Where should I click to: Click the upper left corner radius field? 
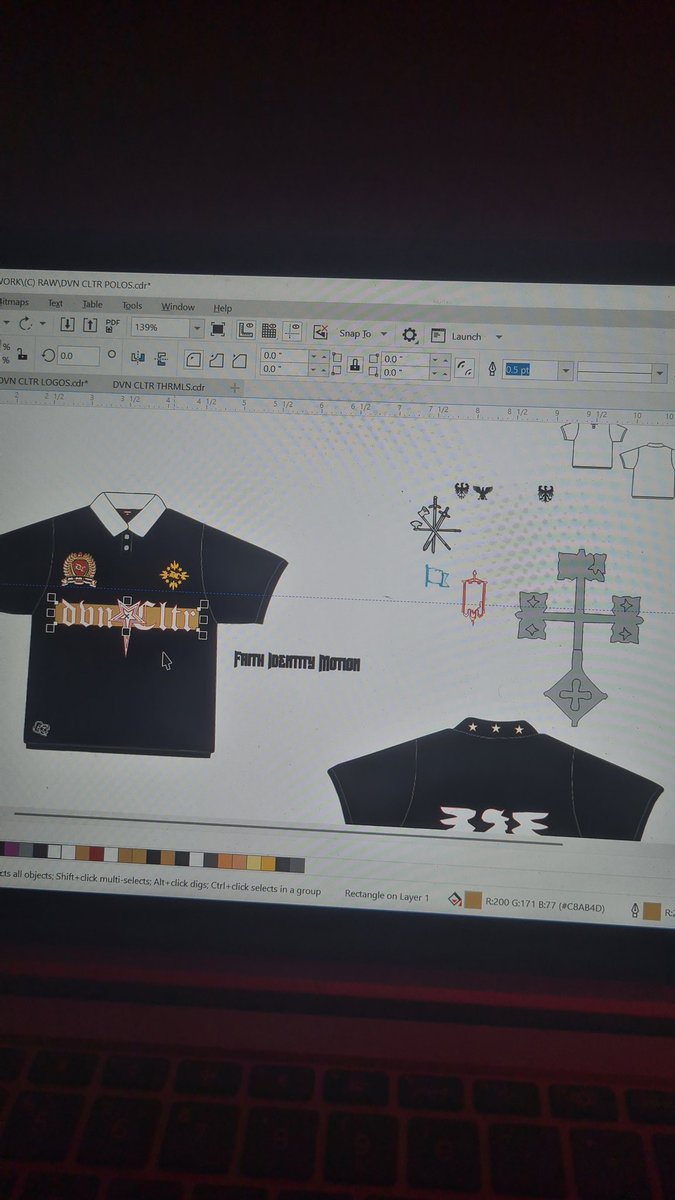pyautogui.click(x=285, y=356)
